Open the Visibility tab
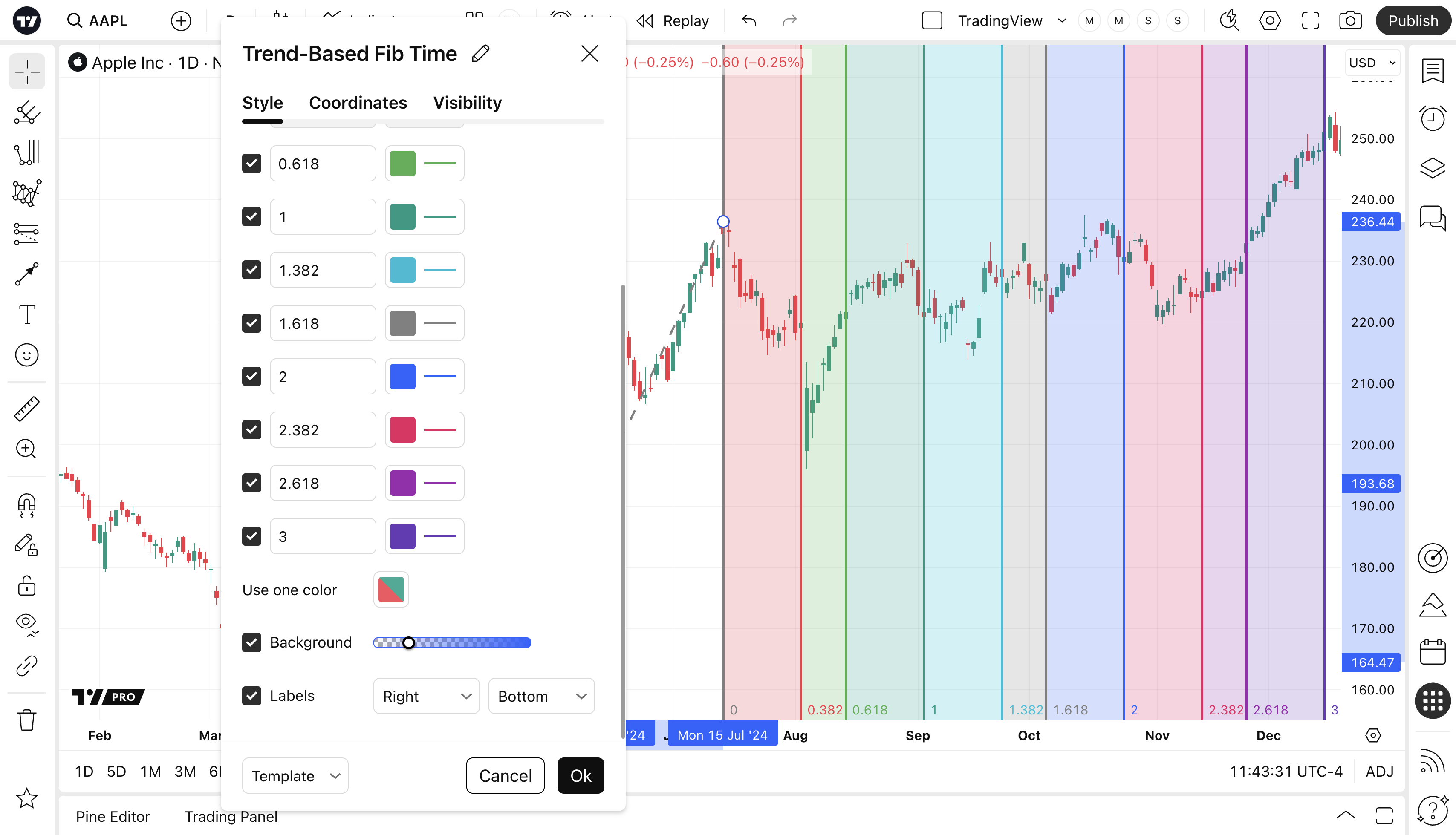 pyautogui.click(x=467, y=103)
